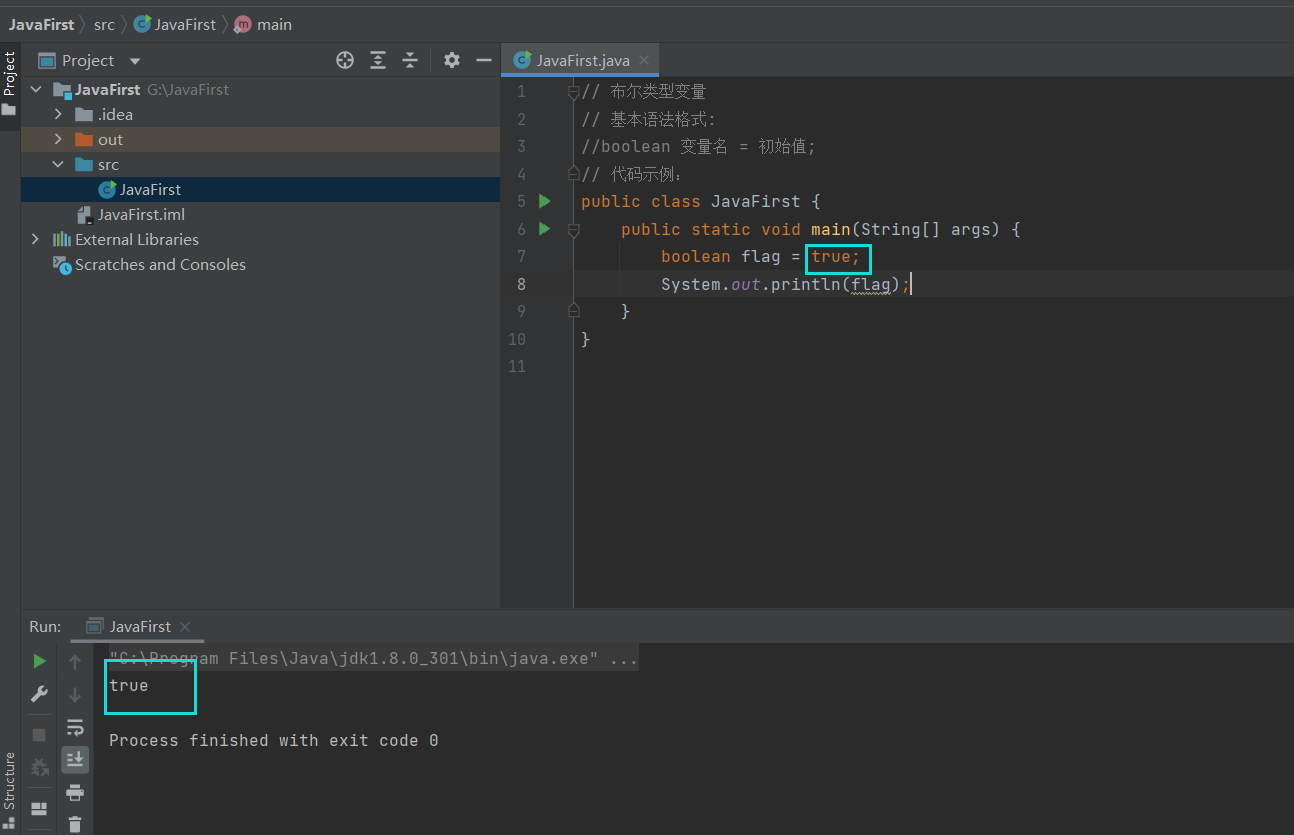
Task: Fold comment block at line 1
Action: pos(573,92)
